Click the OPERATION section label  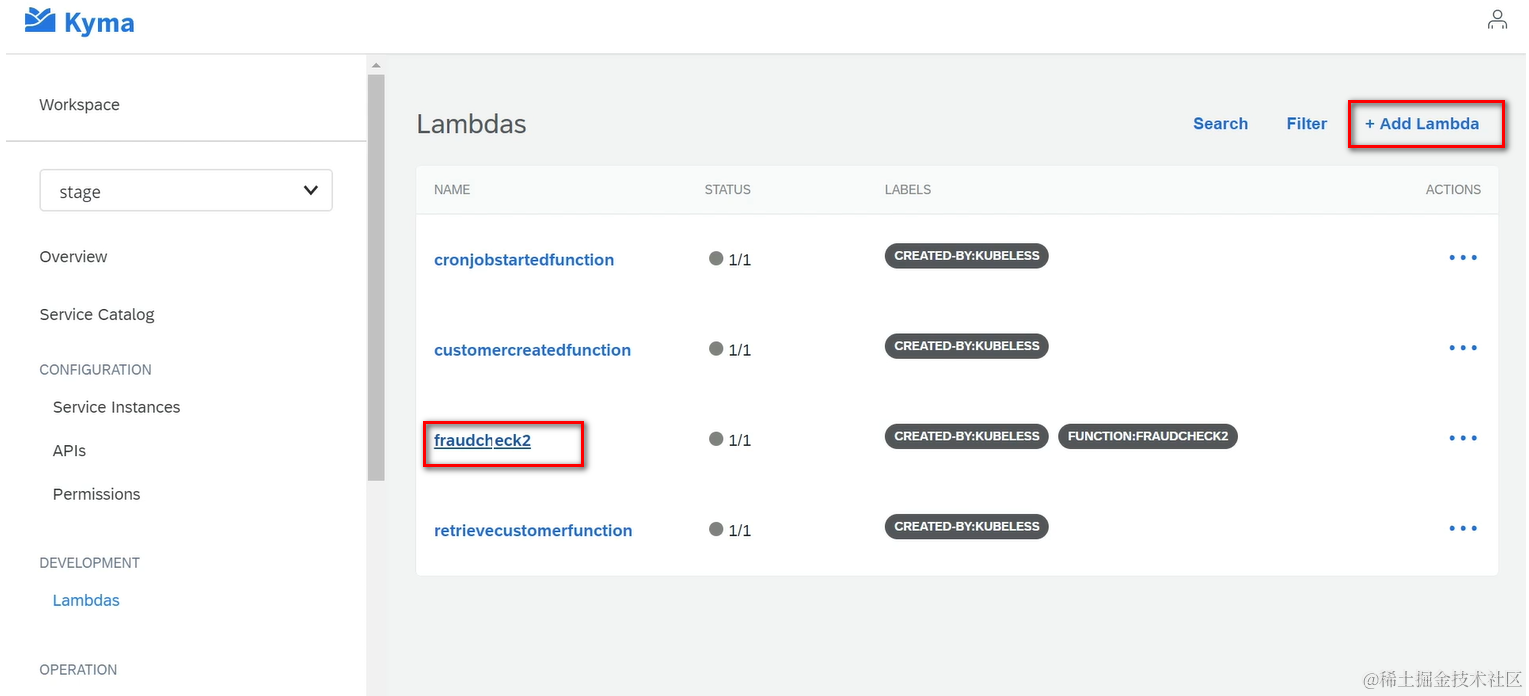click(78, 670)
